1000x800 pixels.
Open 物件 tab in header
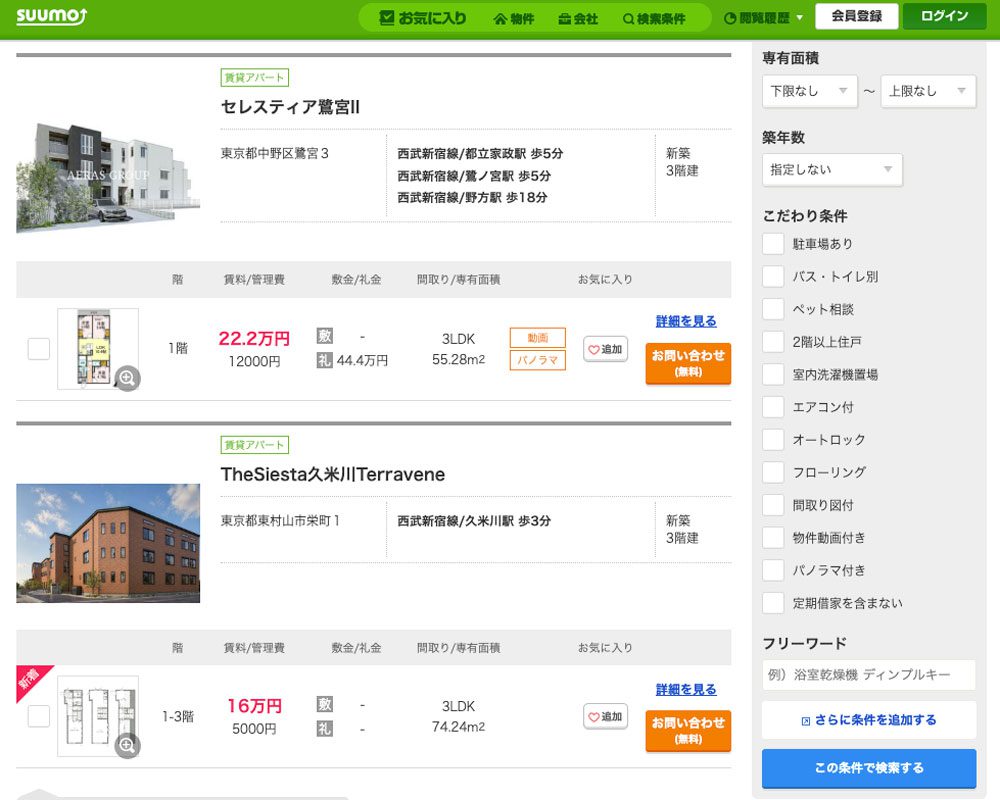pyautogui.click(x=513, y=19)
